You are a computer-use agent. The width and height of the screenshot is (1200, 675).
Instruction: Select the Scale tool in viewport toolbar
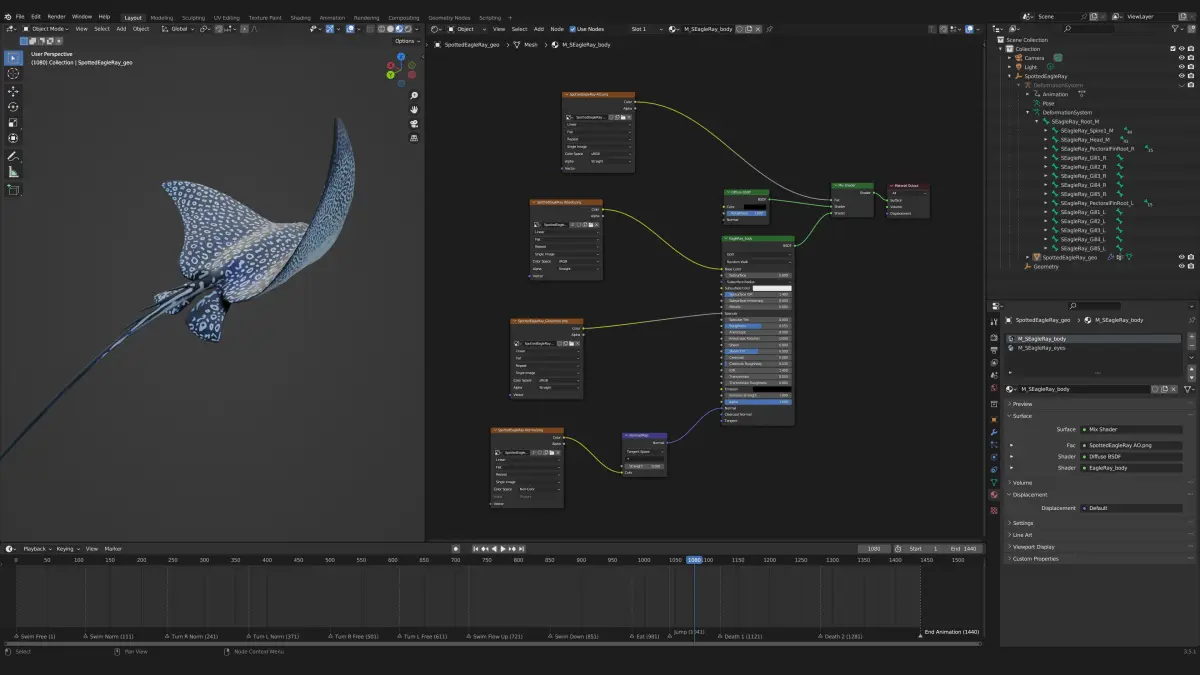coord(13,123)
